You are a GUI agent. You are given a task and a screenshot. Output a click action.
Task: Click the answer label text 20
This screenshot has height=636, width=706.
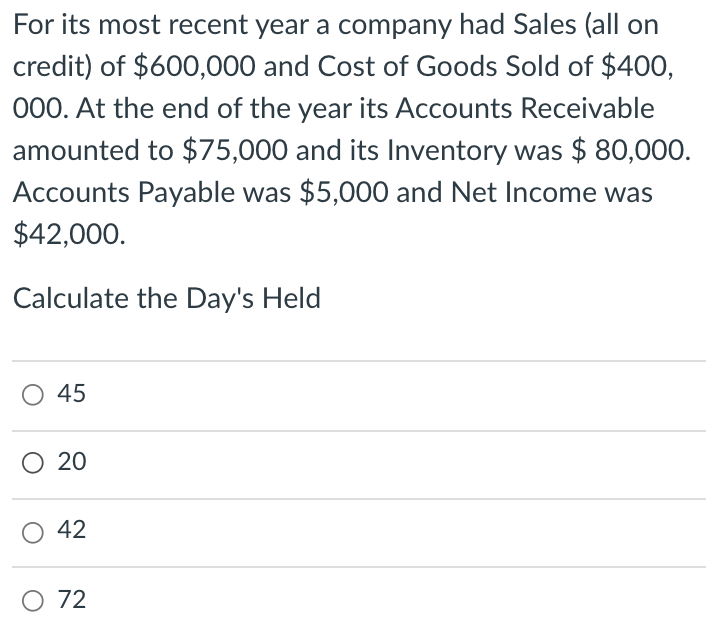point(72,461)
